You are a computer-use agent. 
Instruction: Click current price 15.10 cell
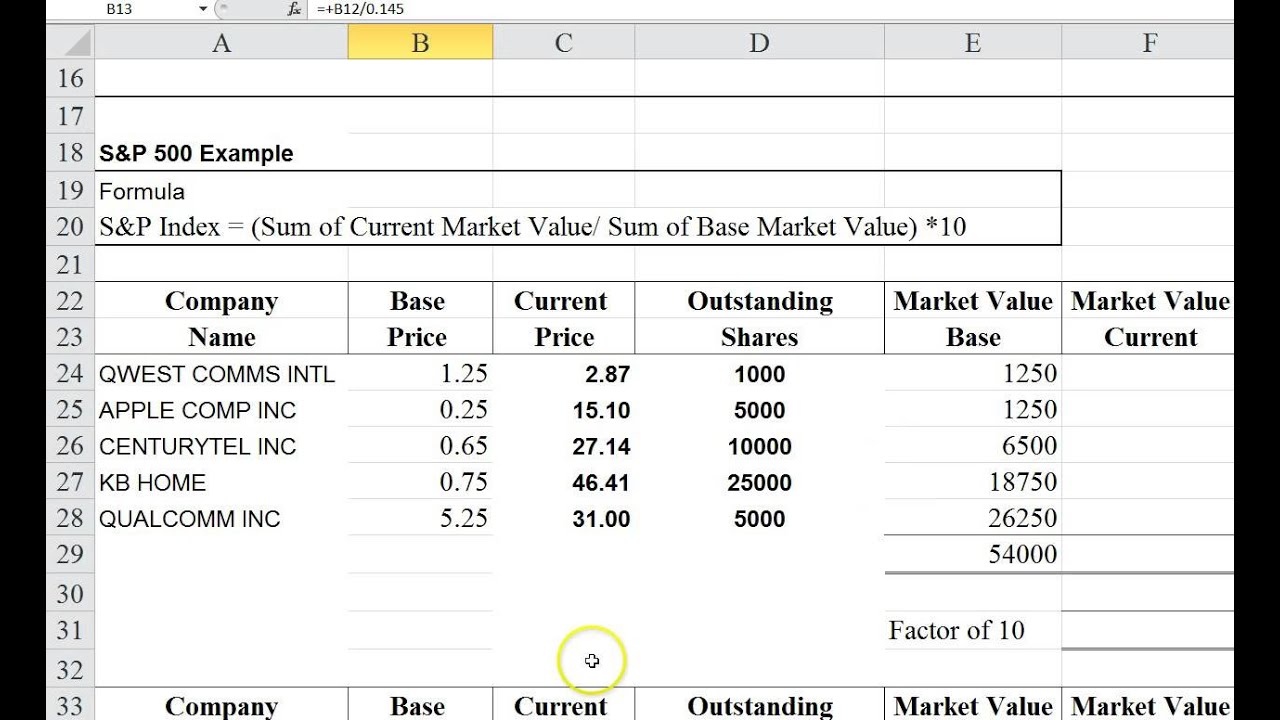click(564, 410)
